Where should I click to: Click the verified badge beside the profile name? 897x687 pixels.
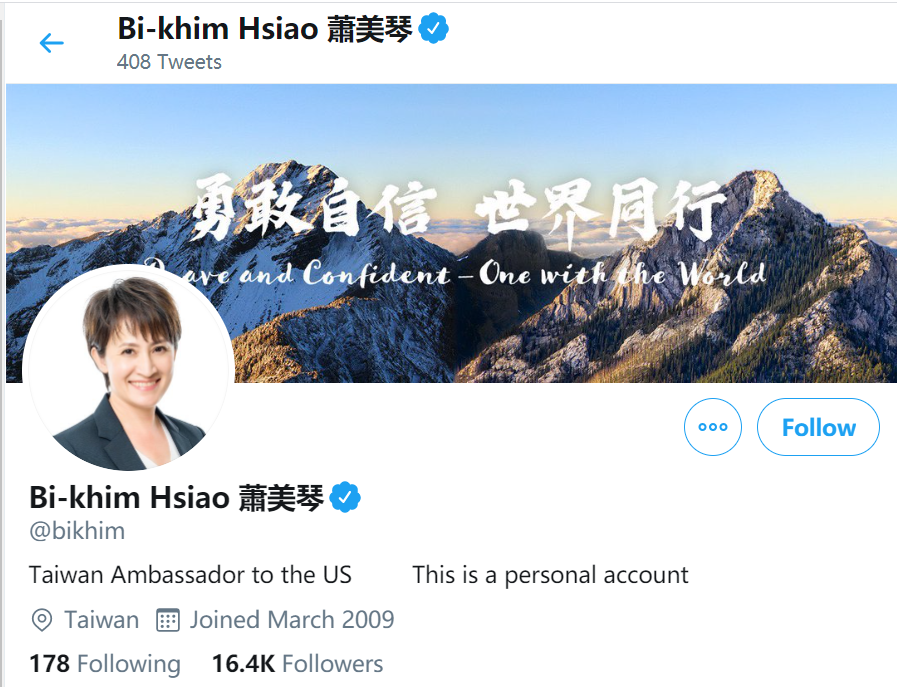(345, 497)
